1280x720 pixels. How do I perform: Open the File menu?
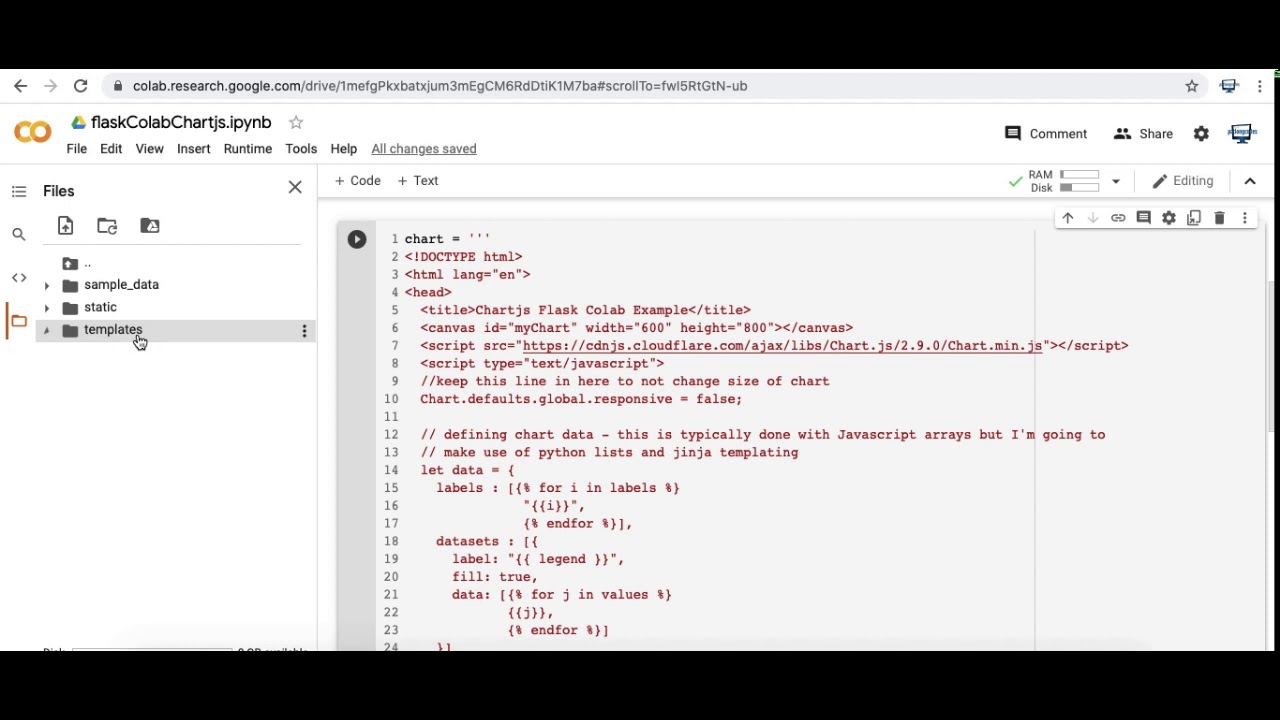(x=76, y=149)
